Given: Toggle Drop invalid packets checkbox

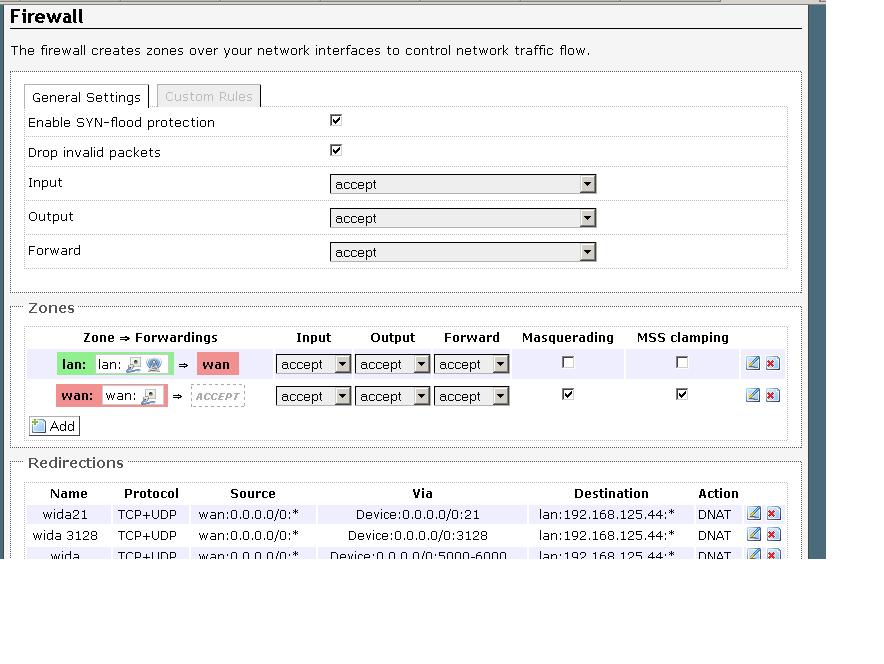Looking at the screenshot, I should pyautogui.click(x=336, y=150).
